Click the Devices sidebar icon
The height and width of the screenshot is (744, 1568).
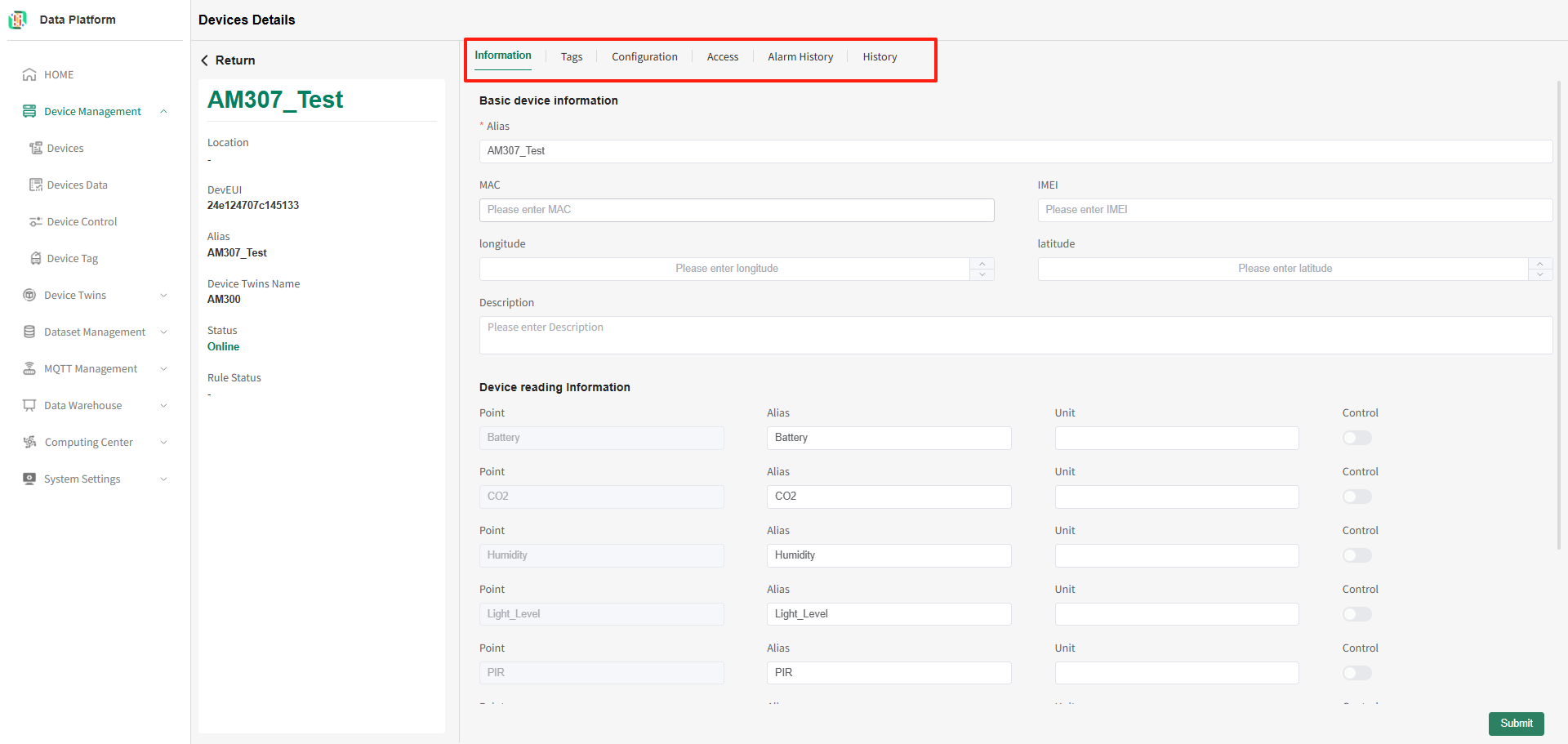pyautogui.click(x=36, y=148)
